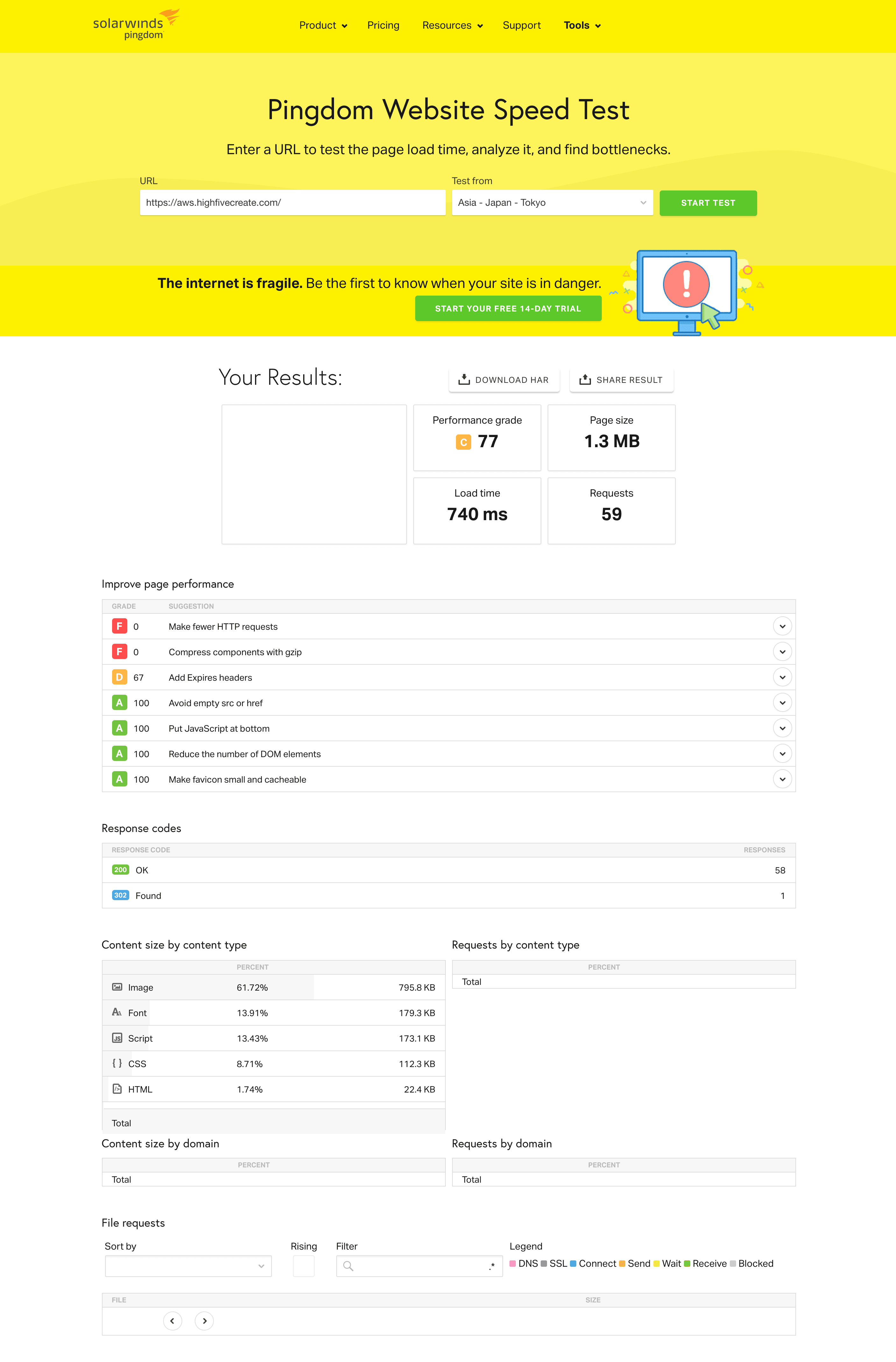Click the yellow Wait legend swatch
Screen dimensions: 896x1362
click(657, 1263)
